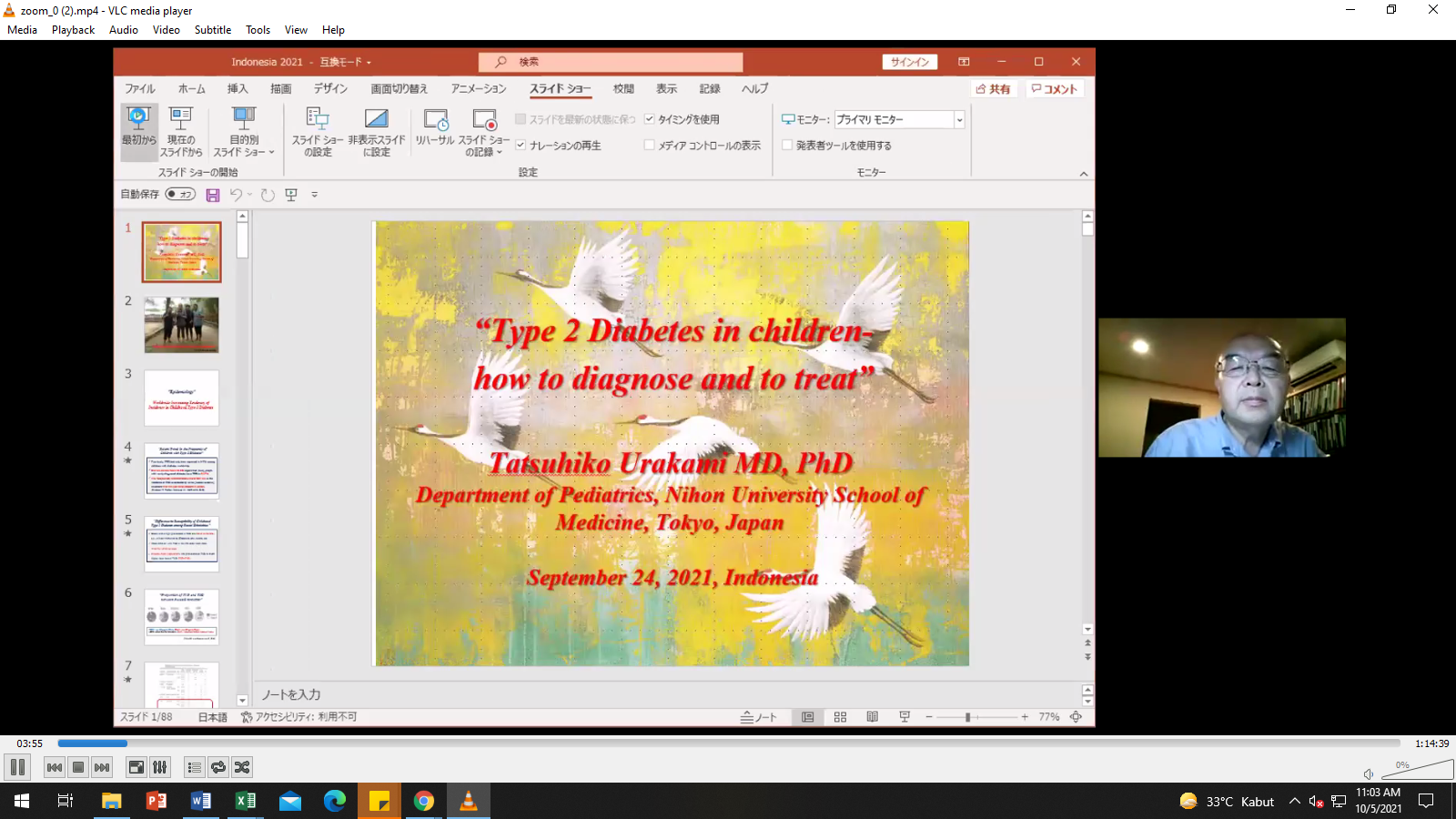1456x819 pixels.
Task: Open the Playback menu in VLC
Action: [73, 30]
